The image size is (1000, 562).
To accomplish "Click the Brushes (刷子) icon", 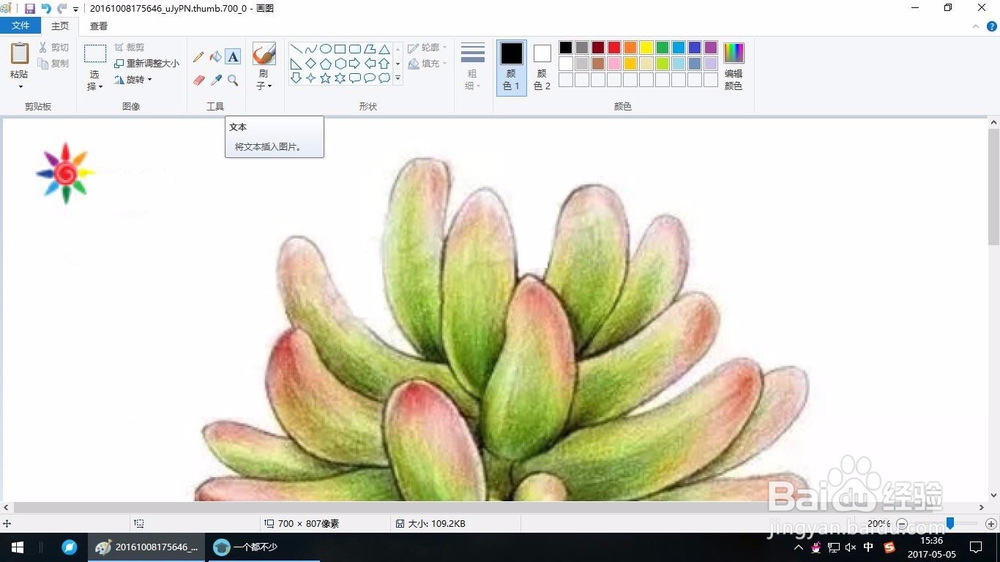I will click(263, 54).
